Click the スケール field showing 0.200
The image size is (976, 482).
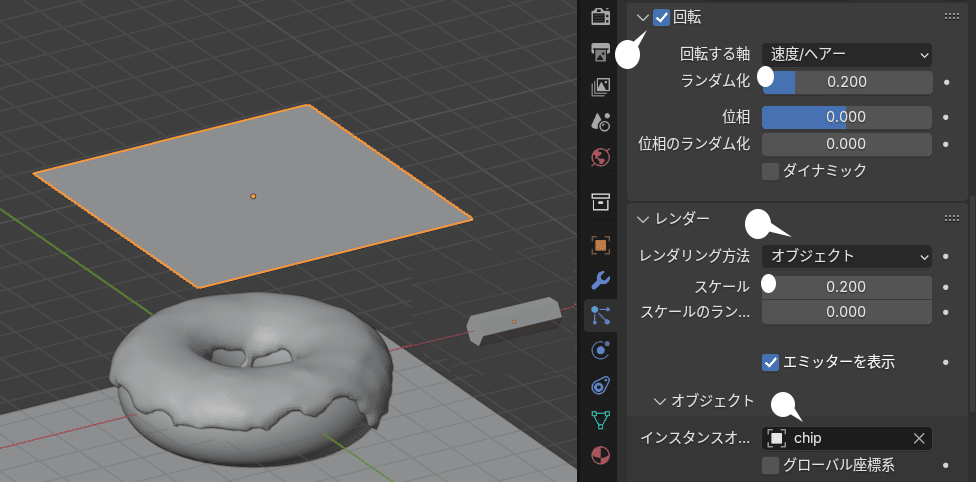[847, 287]
